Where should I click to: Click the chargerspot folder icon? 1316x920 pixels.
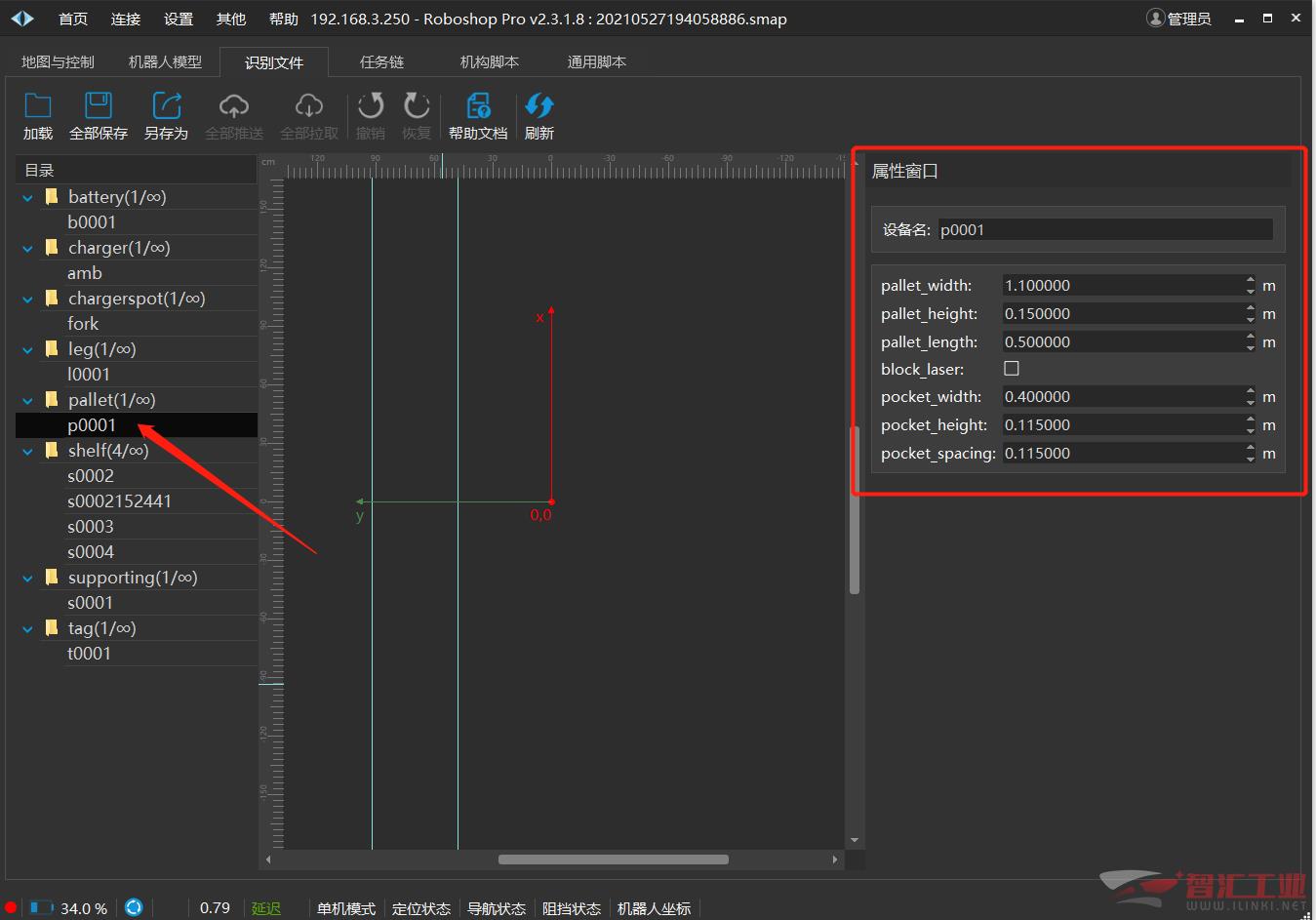(x=52, y=298)
